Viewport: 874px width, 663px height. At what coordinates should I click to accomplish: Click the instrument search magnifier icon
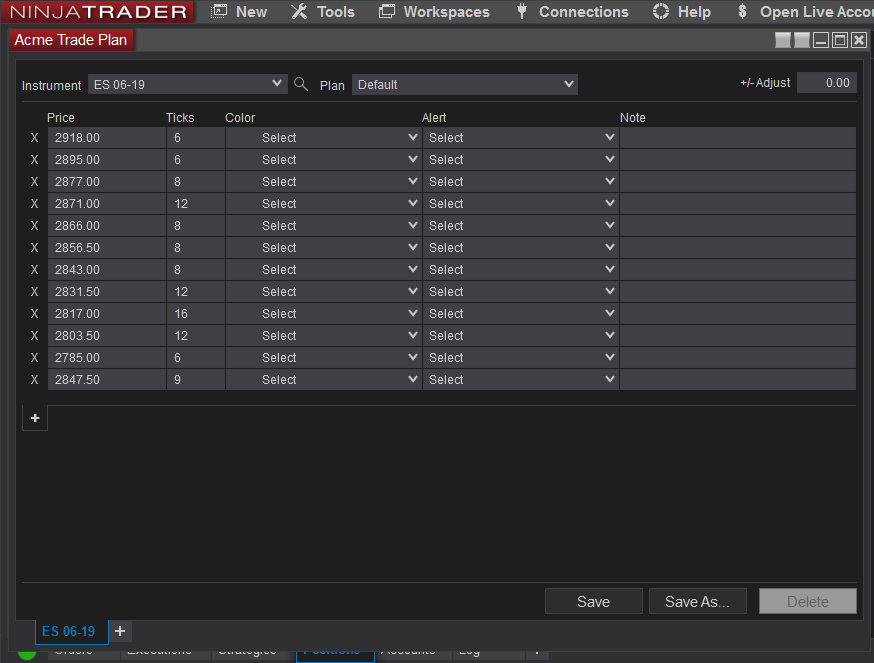coord(300,84)
